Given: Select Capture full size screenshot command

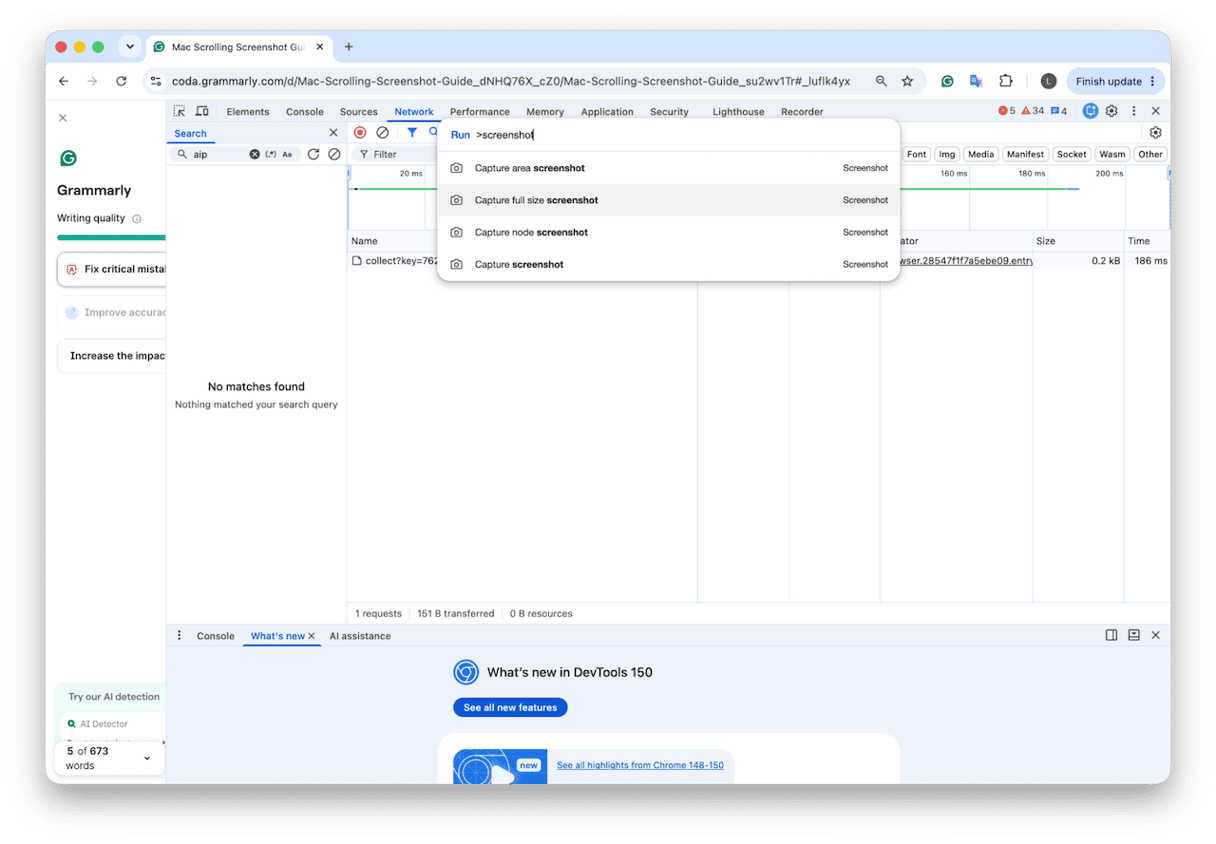Looking at the screenshot, I should [x=668, y=200].
